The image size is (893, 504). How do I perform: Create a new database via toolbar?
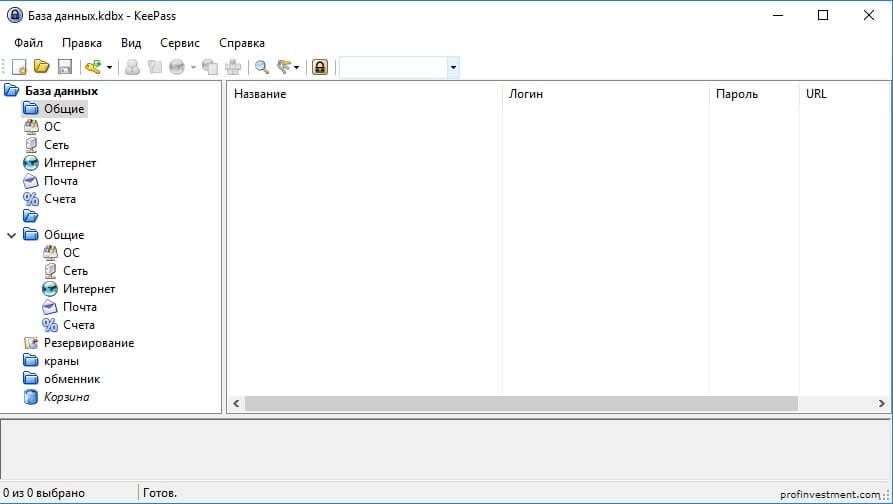click(19, 67)
